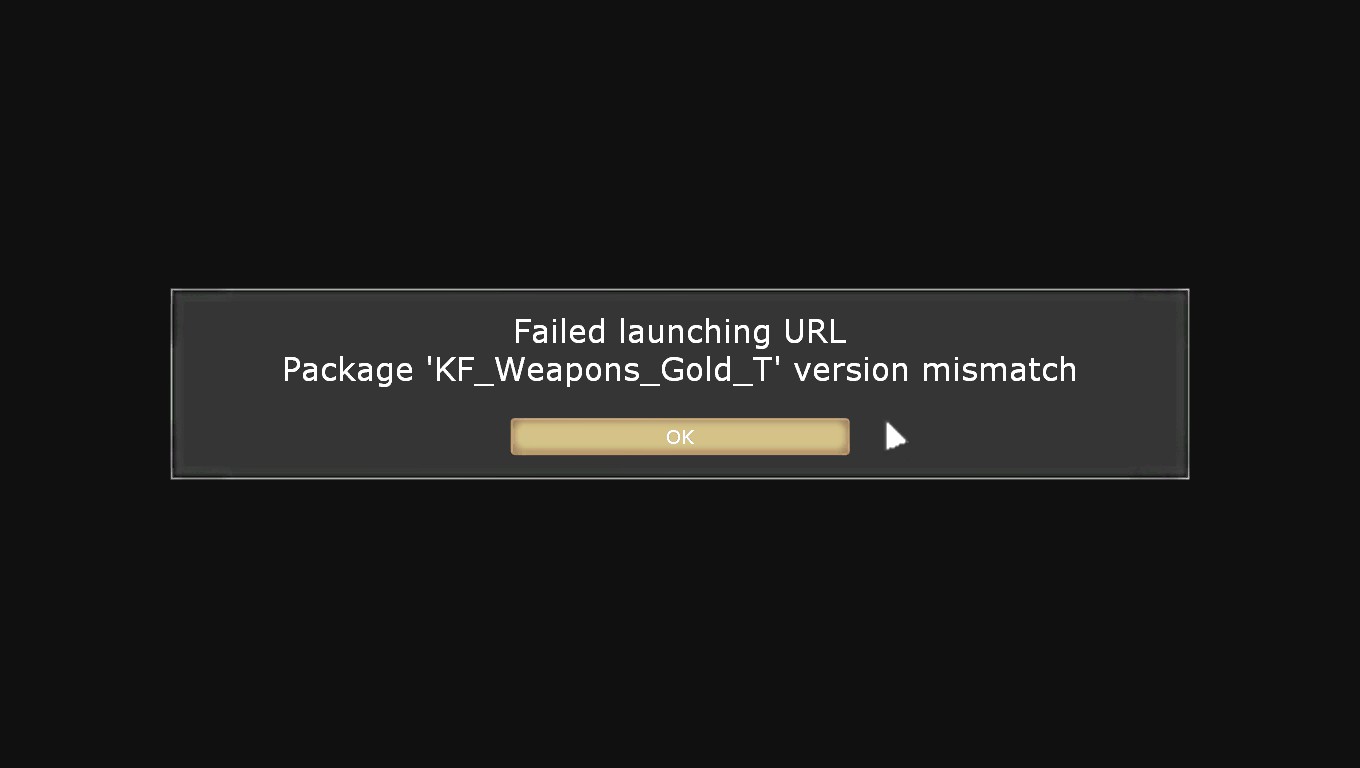Confirm the failed launch message with OK
Screen dimensions: 1360x768
click(680, 437)
